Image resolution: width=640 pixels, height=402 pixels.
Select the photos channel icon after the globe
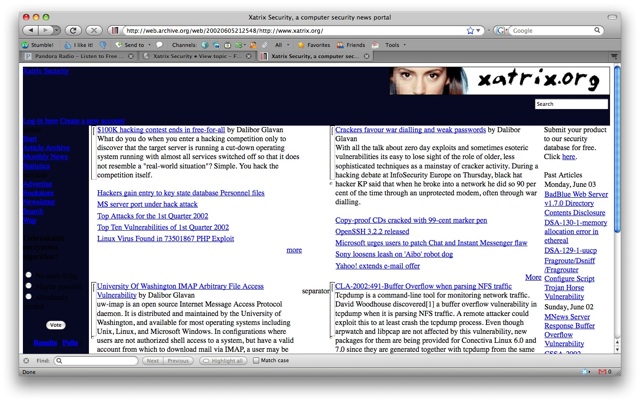click(x=216, y=45)
